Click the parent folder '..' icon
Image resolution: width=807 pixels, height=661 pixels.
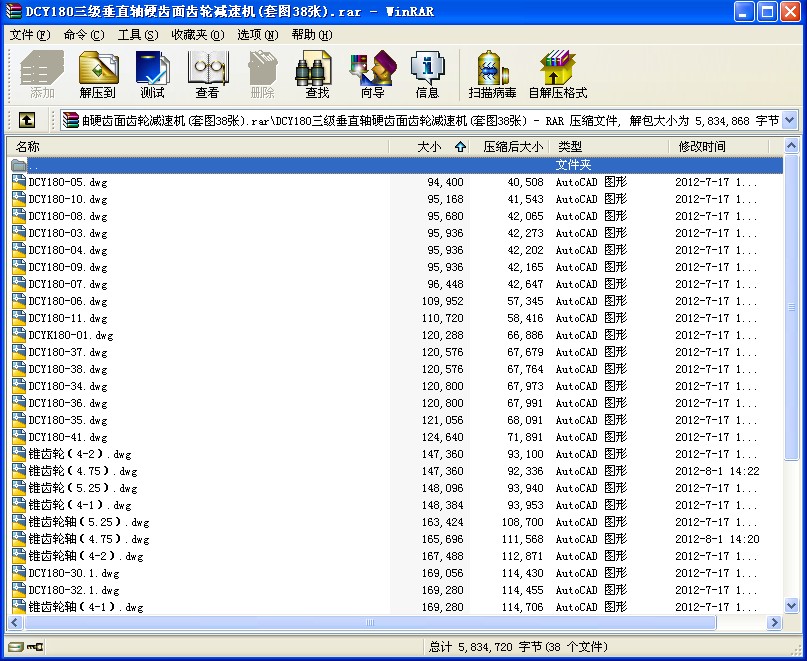(x=19, y=165)
